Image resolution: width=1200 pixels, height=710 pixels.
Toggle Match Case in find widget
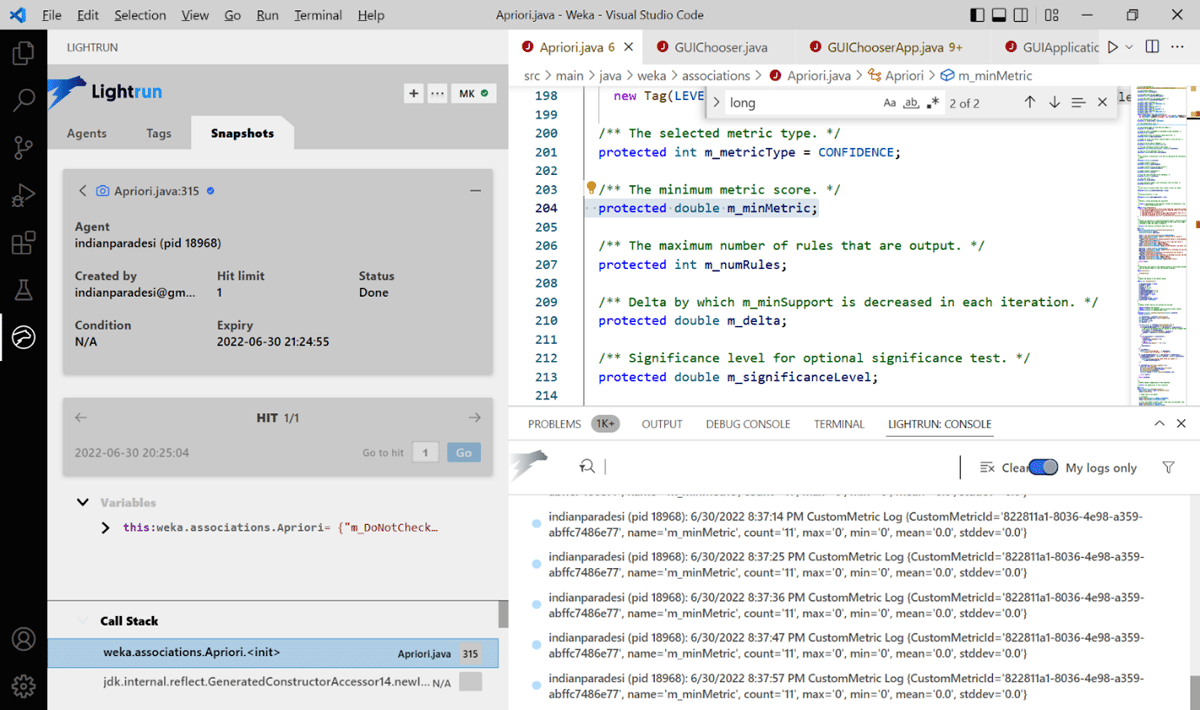tap(889, 103)
